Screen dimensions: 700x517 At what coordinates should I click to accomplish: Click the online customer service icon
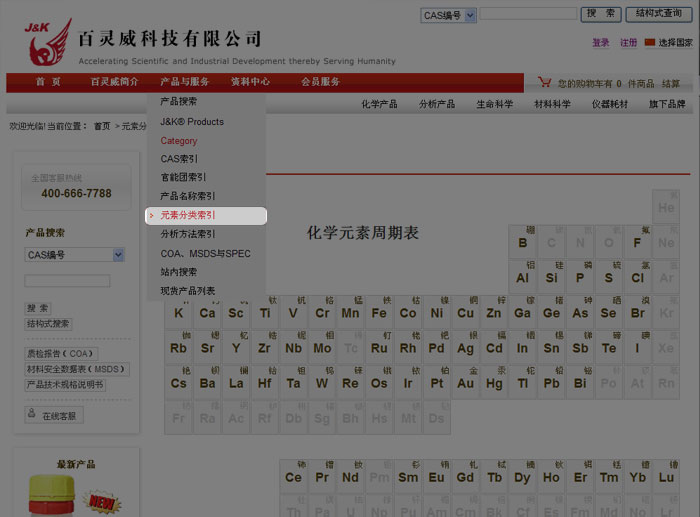point(32,413)
